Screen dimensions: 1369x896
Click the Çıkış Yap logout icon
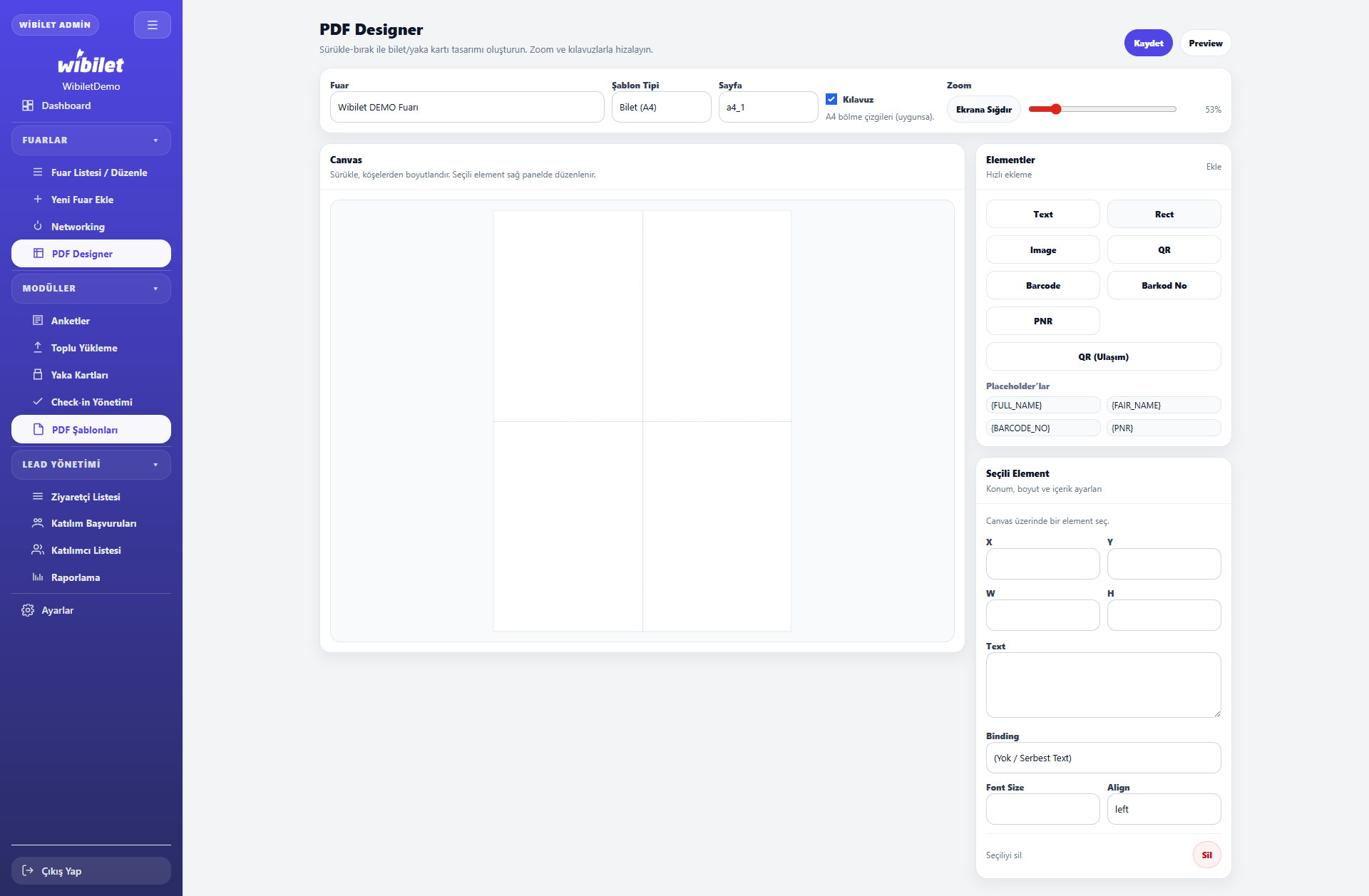(28, 870)
